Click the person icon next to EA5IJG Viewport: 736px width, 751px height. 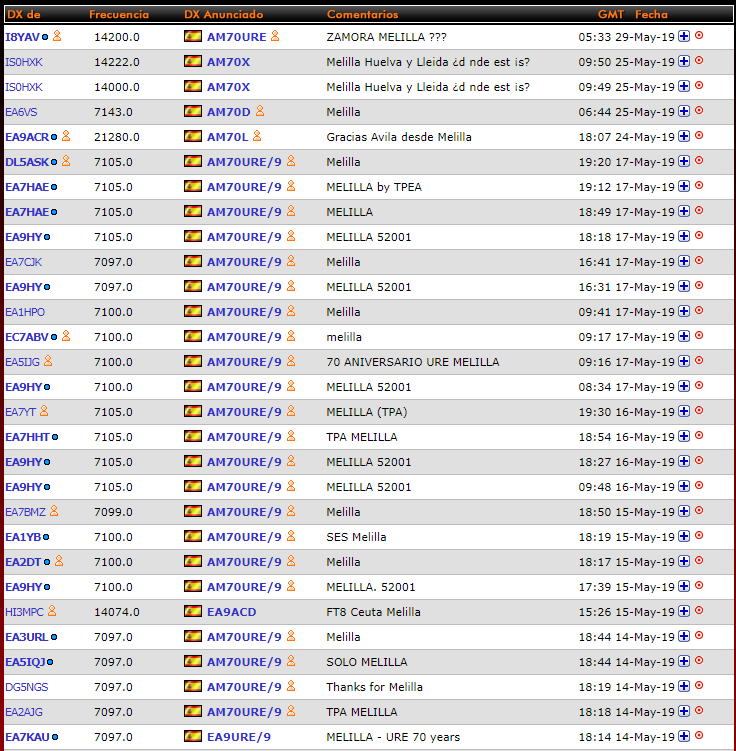48,361
